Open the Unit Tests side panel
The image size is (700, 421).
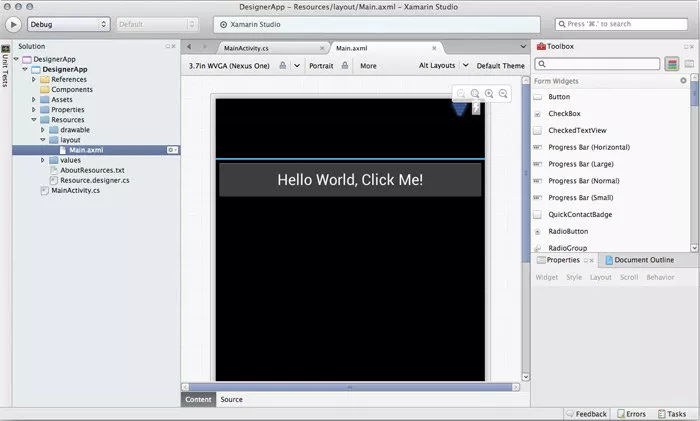tap(5, 66)
